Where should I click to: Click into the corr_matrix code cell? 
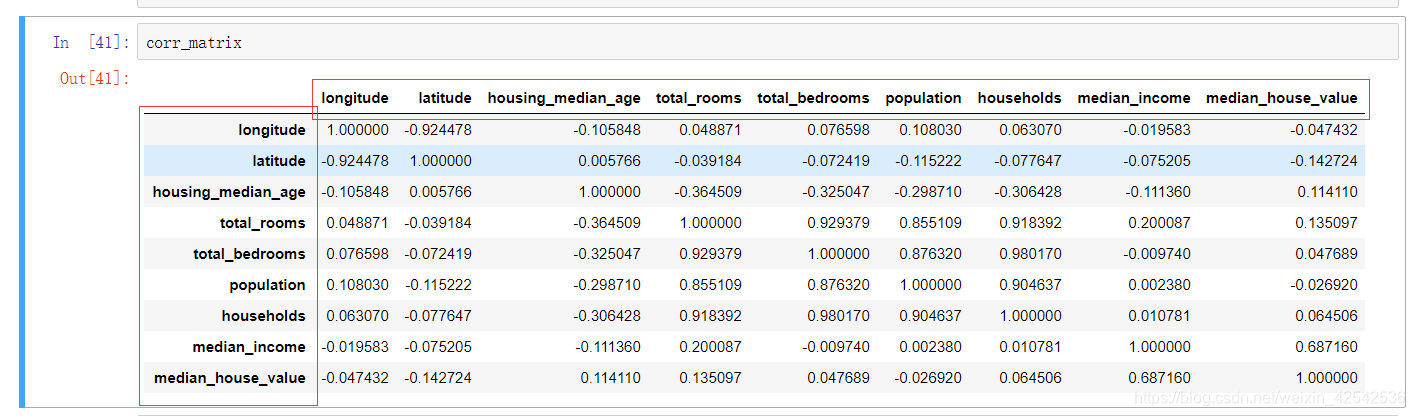[767, 42]
